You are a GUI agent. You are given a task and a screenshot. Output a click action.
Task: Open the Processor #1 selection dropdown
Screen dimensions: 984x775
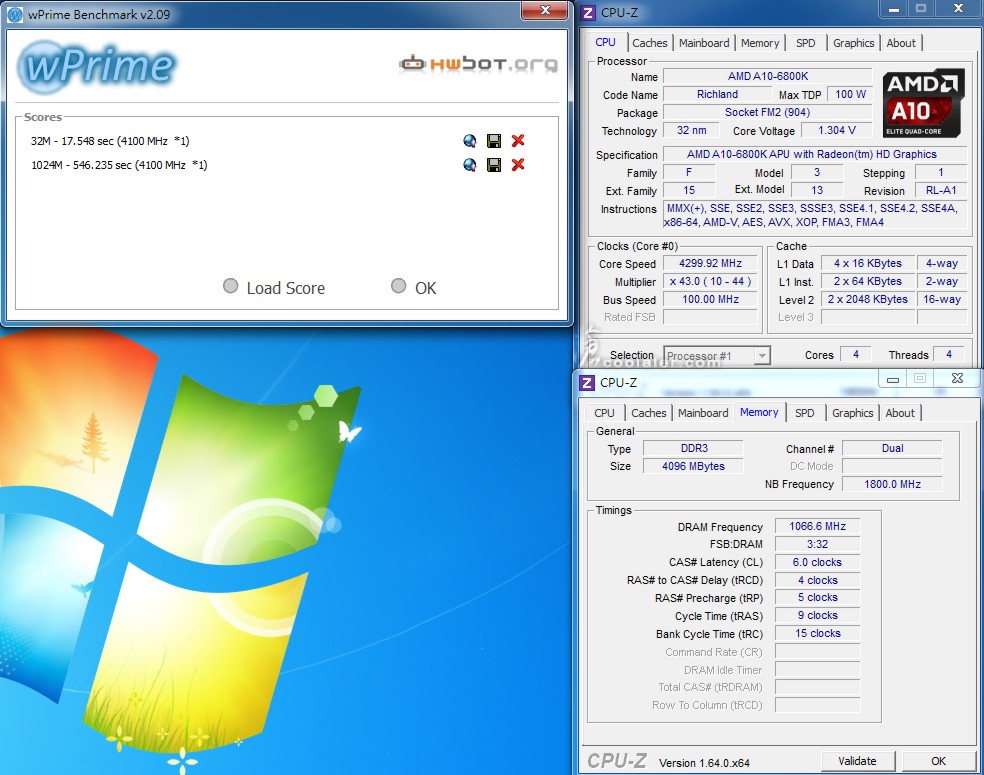pos(717,356)
